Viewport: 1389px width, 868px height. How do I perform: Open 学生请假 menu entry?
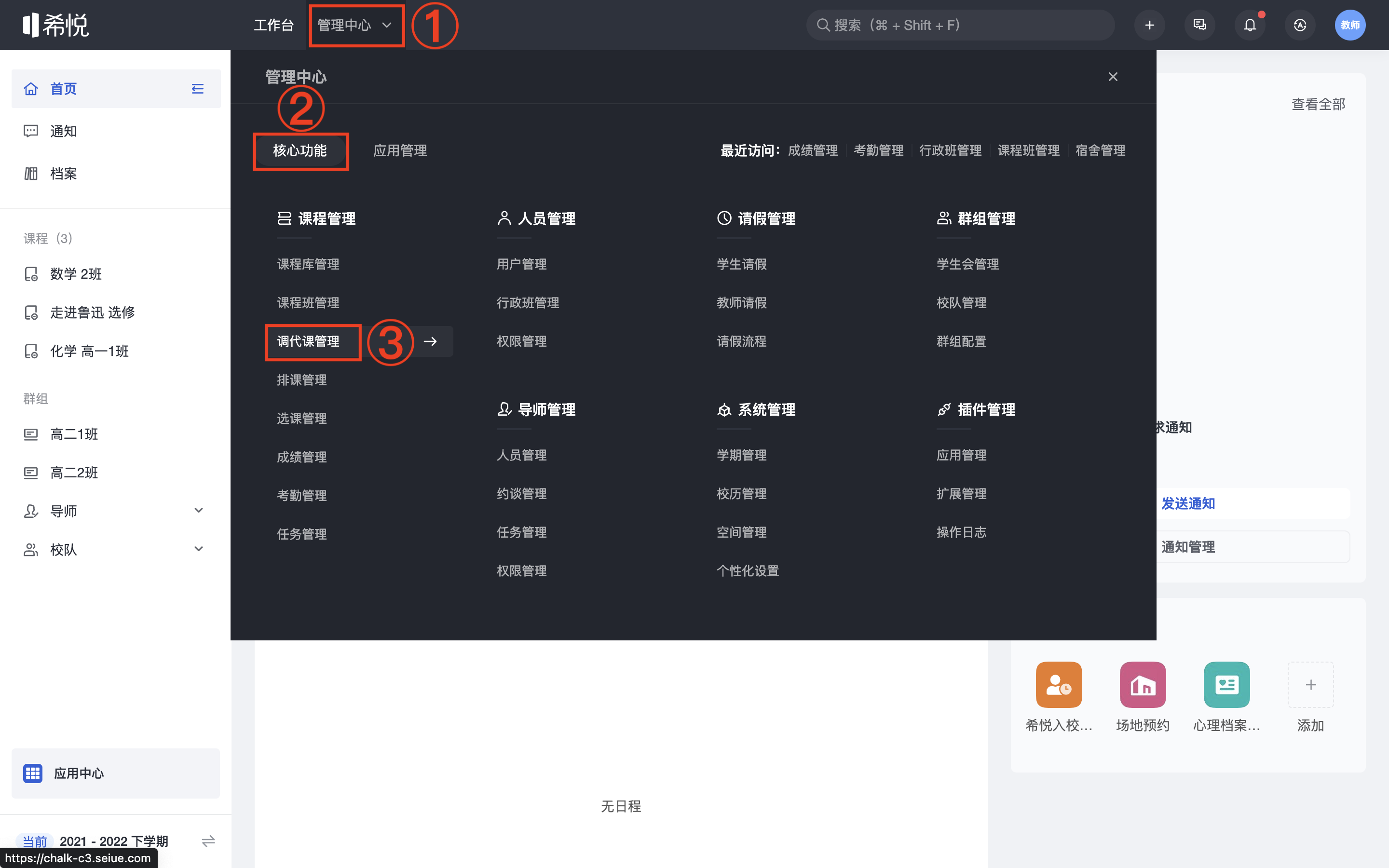coord(742,265)
